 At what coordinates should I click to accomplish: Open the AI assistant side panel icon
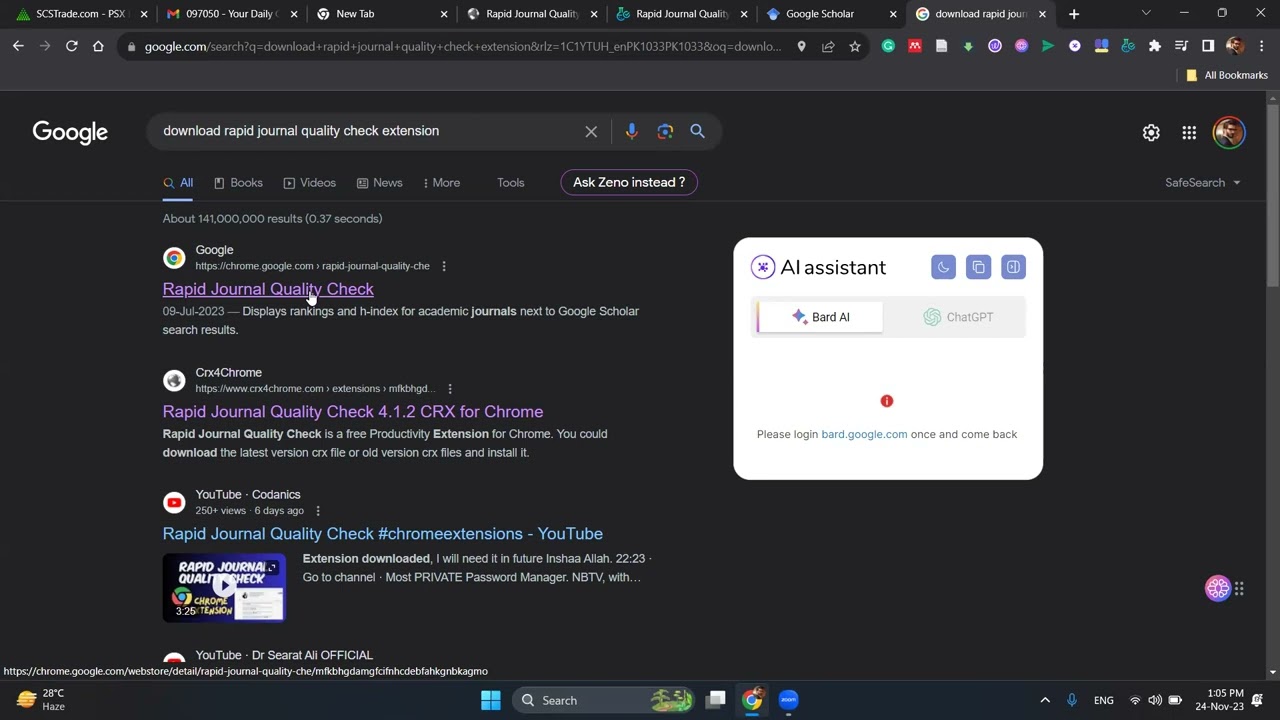point(1013,267)
